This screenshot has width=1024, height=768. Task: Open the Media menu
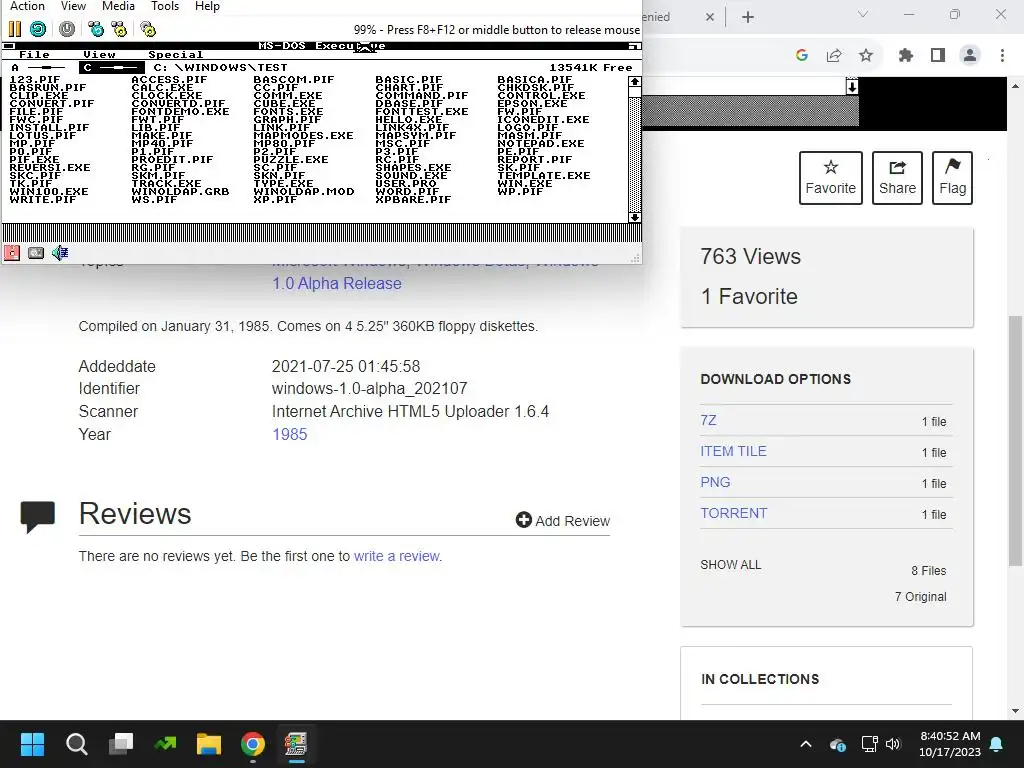click(118, 6)
